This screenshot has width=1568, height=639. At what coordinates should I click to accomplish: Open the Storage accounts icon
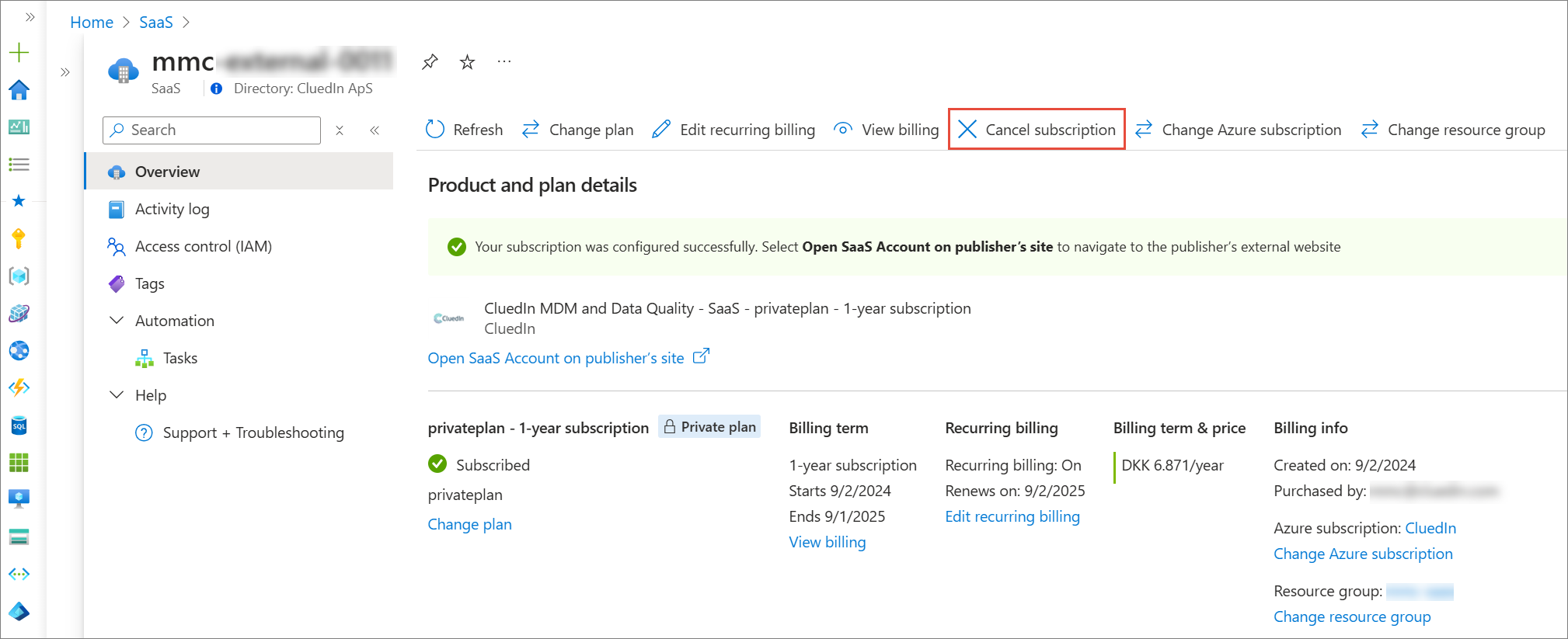19,537
